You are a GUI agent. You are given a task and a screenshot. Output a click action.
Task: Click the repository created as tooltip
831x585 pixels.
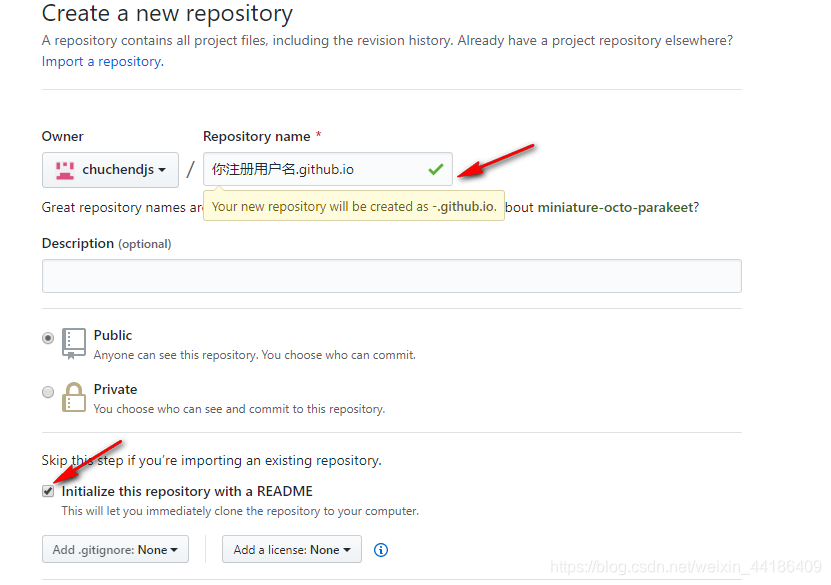click(354, 206)
